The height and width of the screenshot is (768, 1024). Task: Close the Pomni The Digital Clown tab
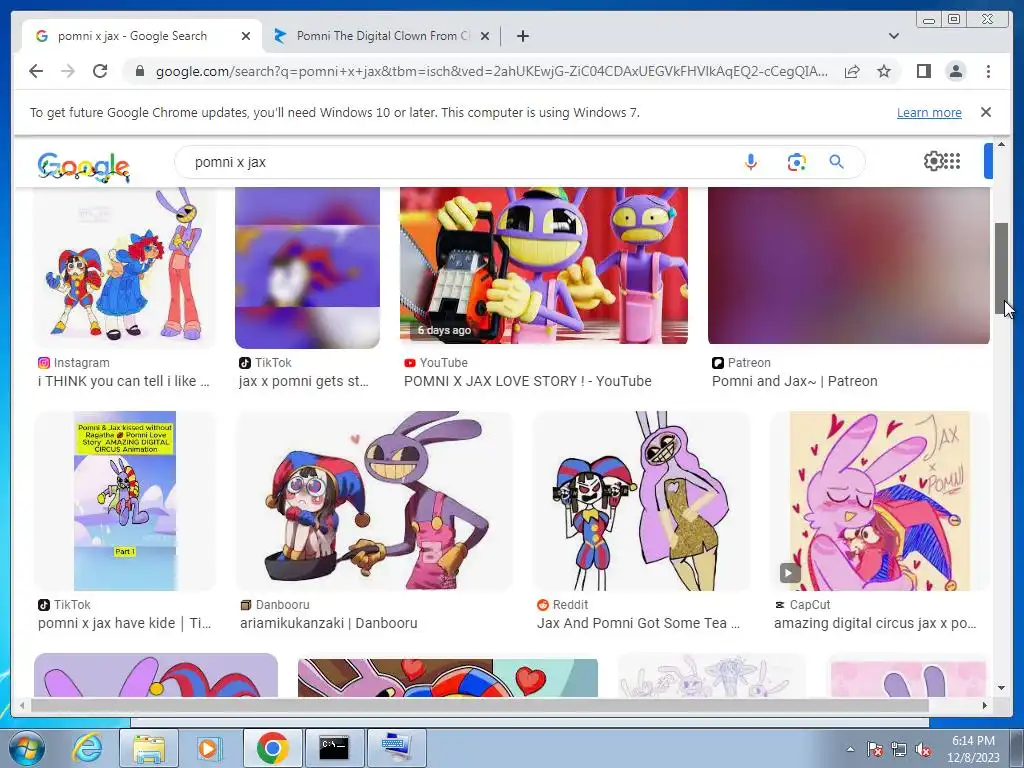click(x=485, y=36)
